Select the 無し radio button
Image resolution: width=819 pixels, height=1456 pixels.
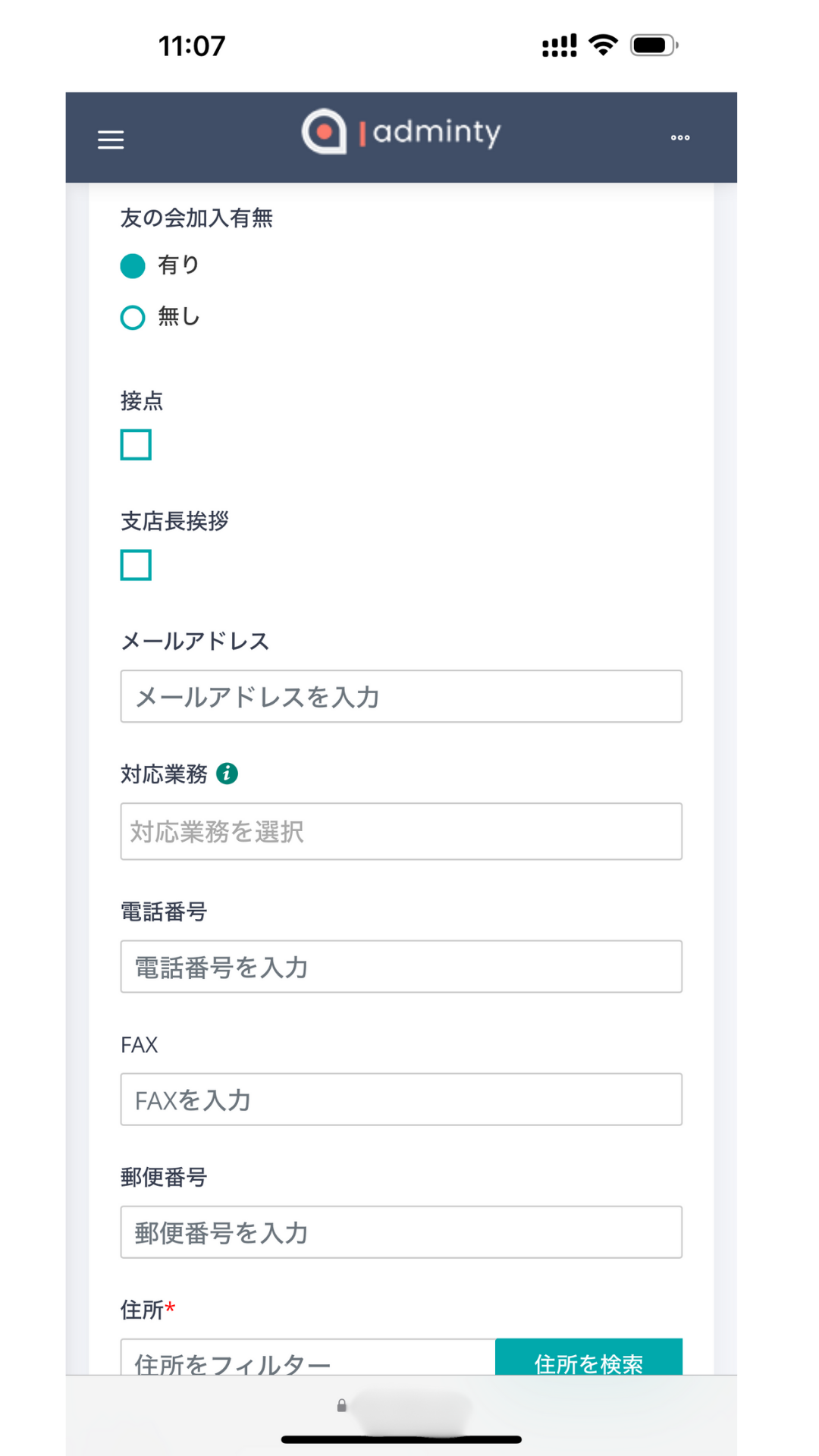click(x=133, y=317)
